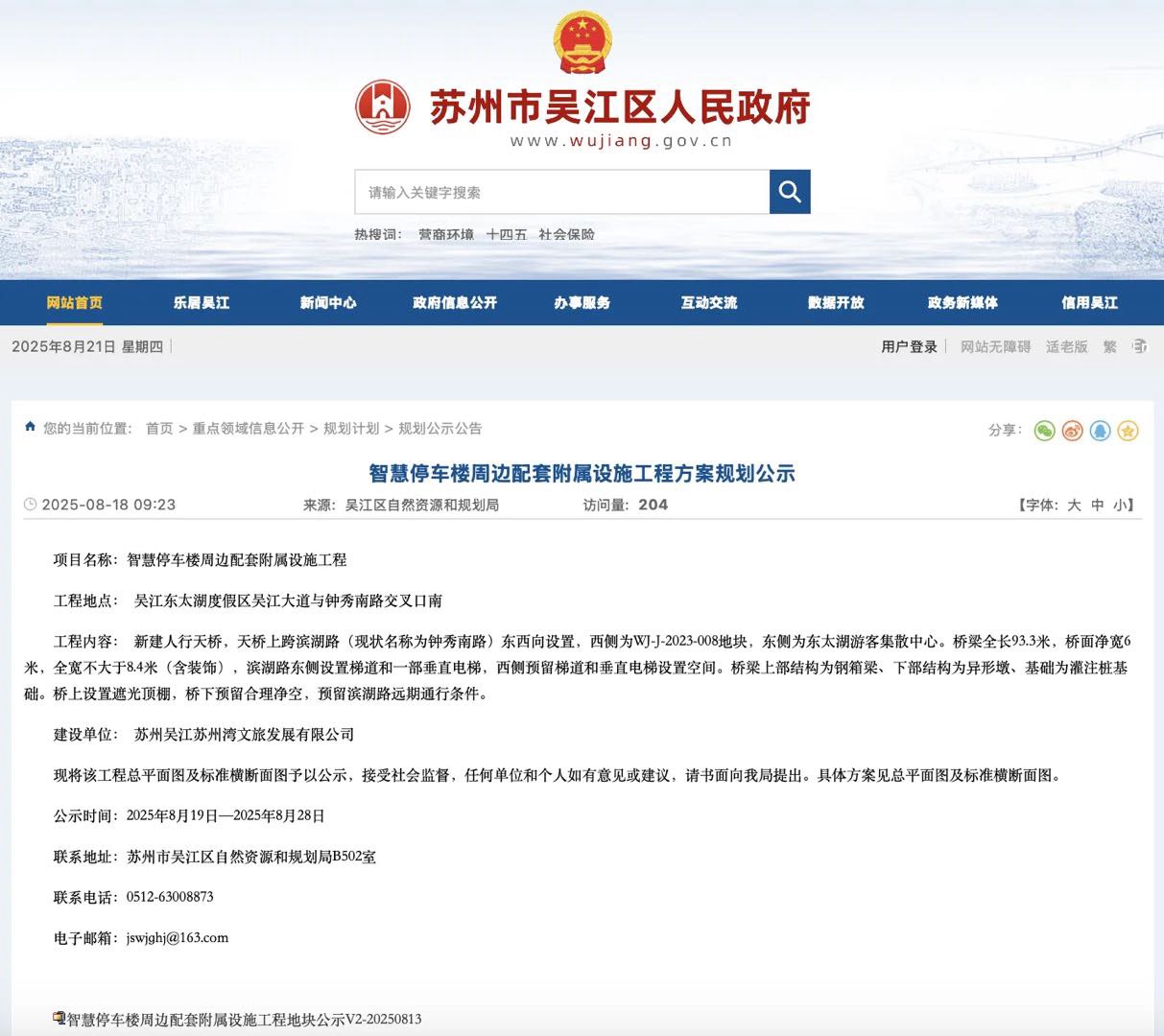Click the hot search term 社会保险
The image size is (1164, 1036).
pos(567,234)
